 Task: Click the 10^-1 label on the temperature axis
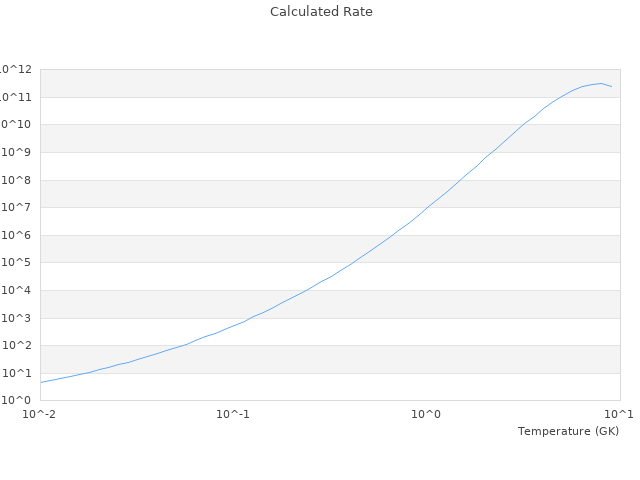[233, 414]
